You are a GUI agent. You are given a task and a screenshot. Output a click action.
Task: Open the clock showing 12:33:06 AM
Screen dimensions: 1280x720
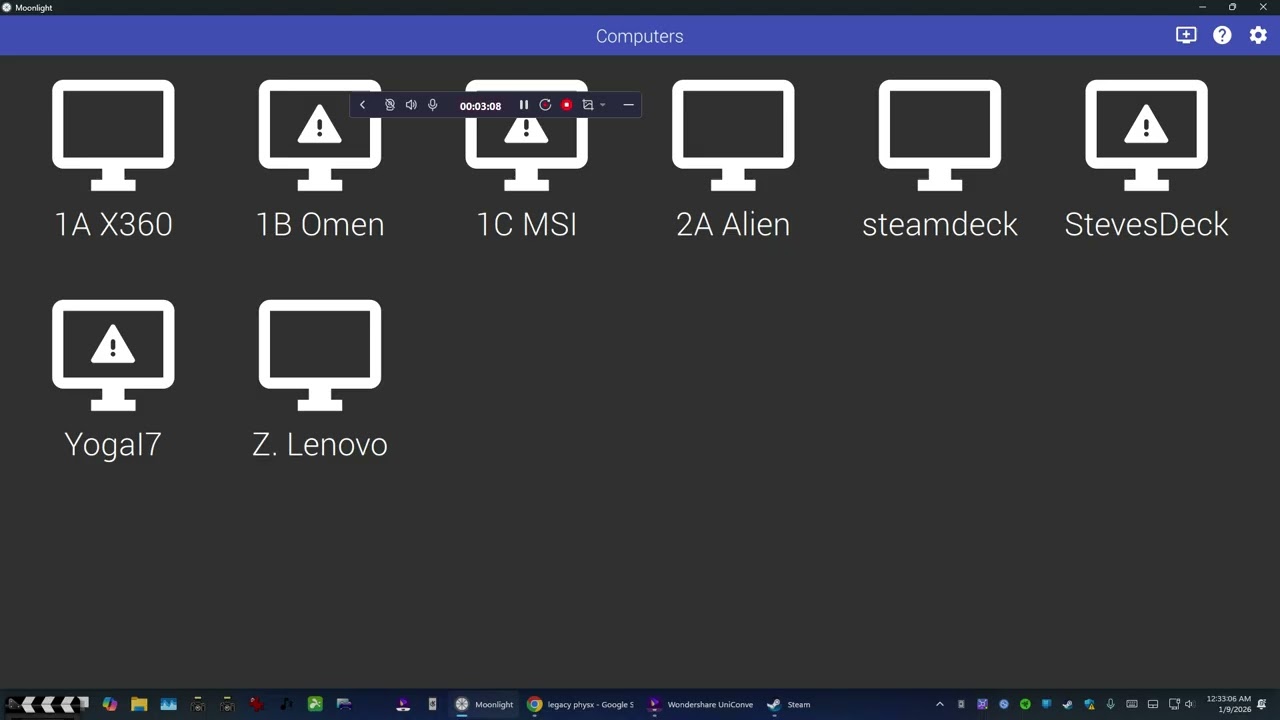[1228, 704]
